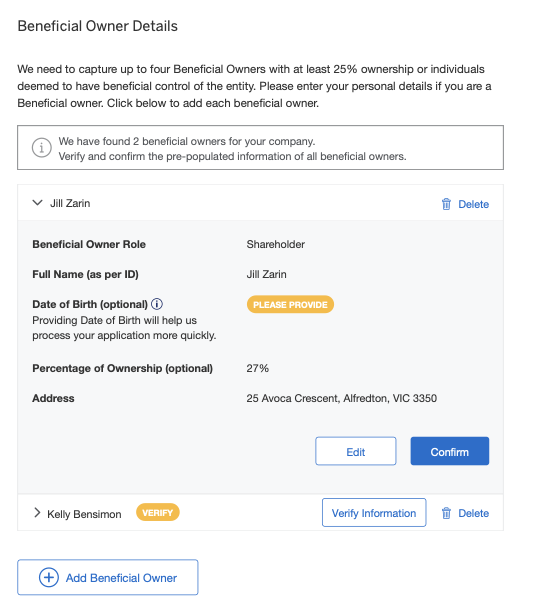This screenshot has height=612, width=538.
Task: Click the Verify Information button
Action: (x=374, y=512)
